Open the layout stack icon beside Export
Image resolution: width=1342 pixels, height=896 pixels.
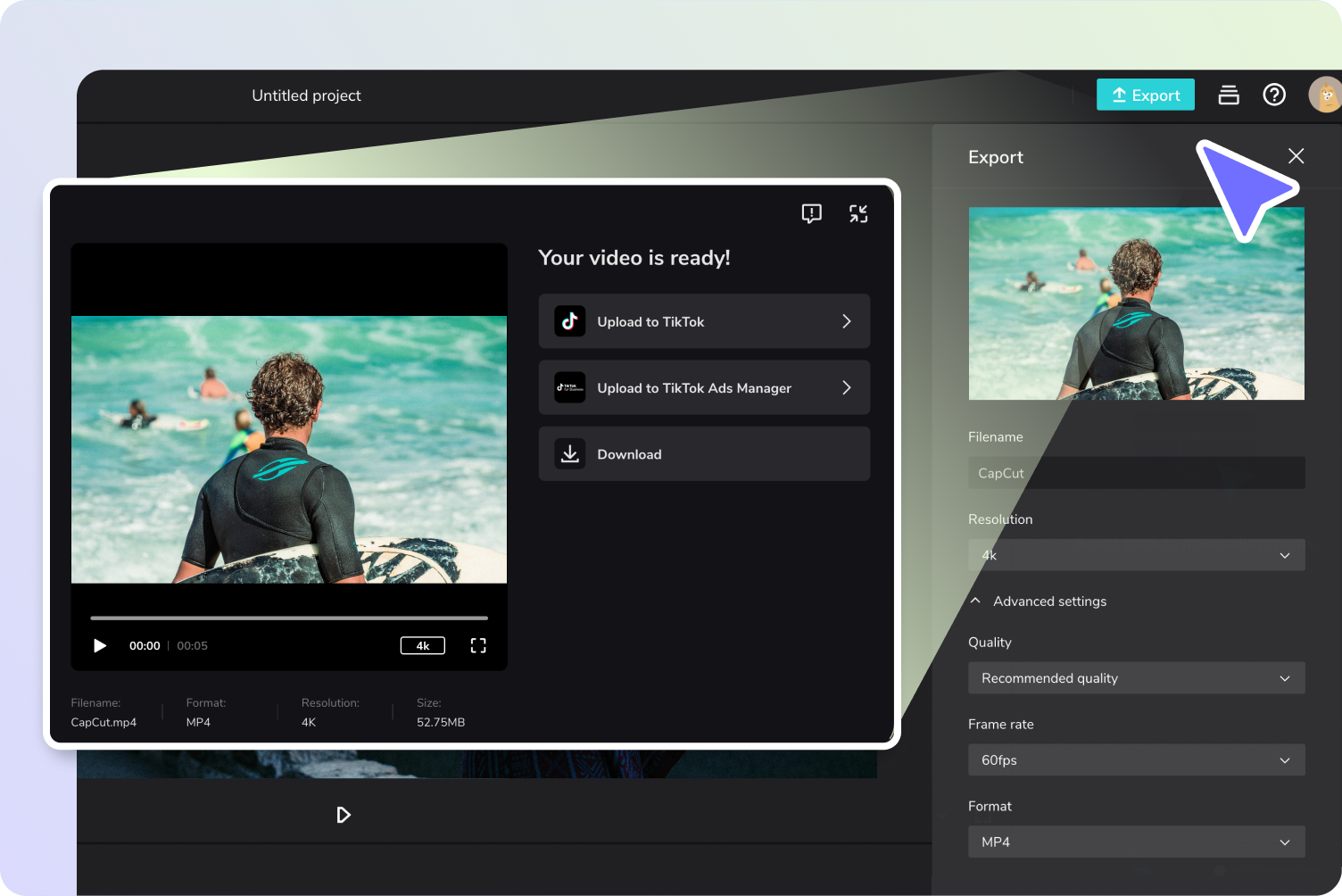(1229, 95)
